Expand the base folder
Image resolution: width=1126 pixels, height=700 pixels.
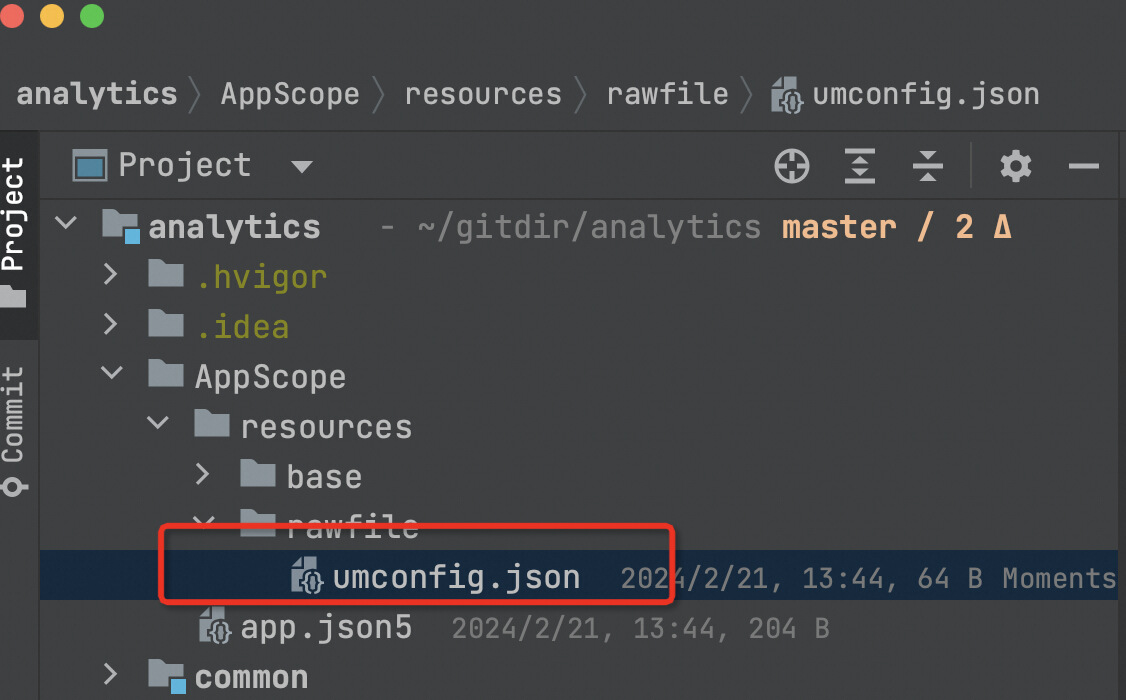pyautogui.click(x=203, y=474)
